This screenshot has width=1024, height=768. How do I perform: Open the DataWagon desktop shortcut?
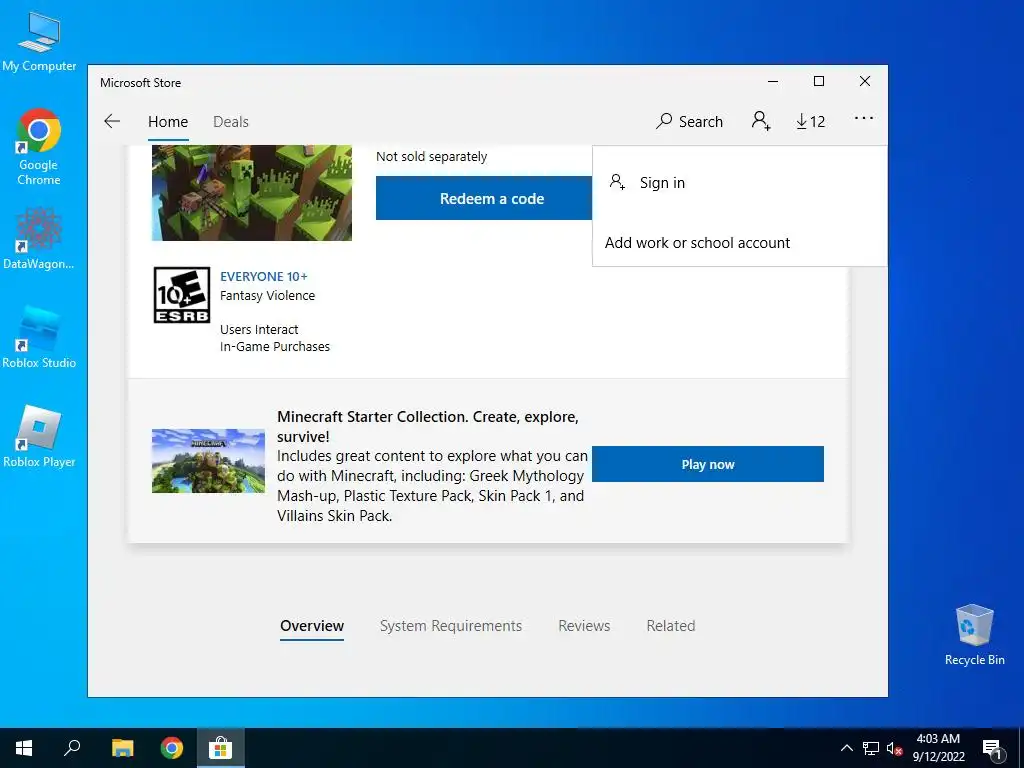coord(39,238)
